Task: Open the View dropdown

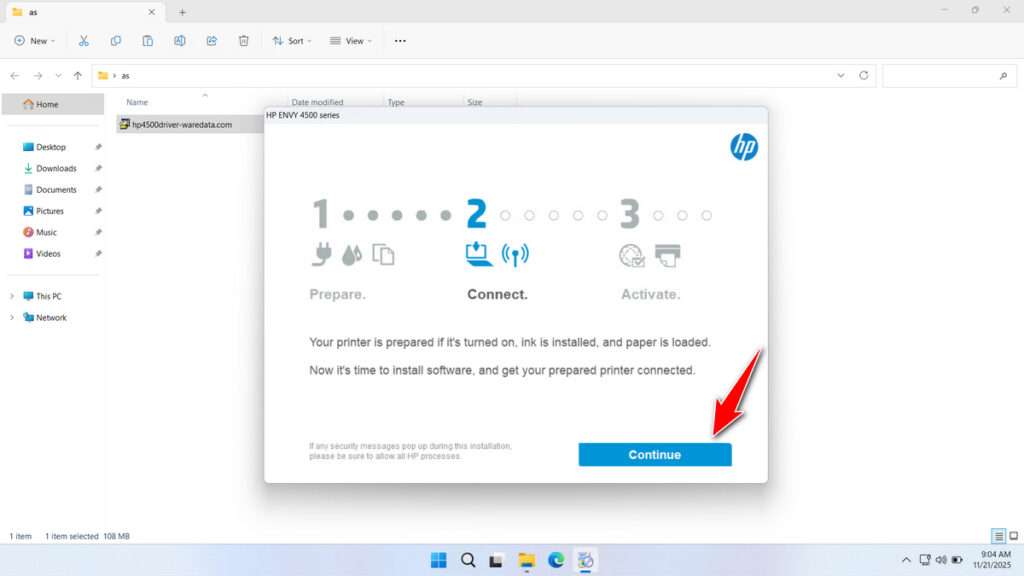Action: pyautogui.click(x=350, y=40)
